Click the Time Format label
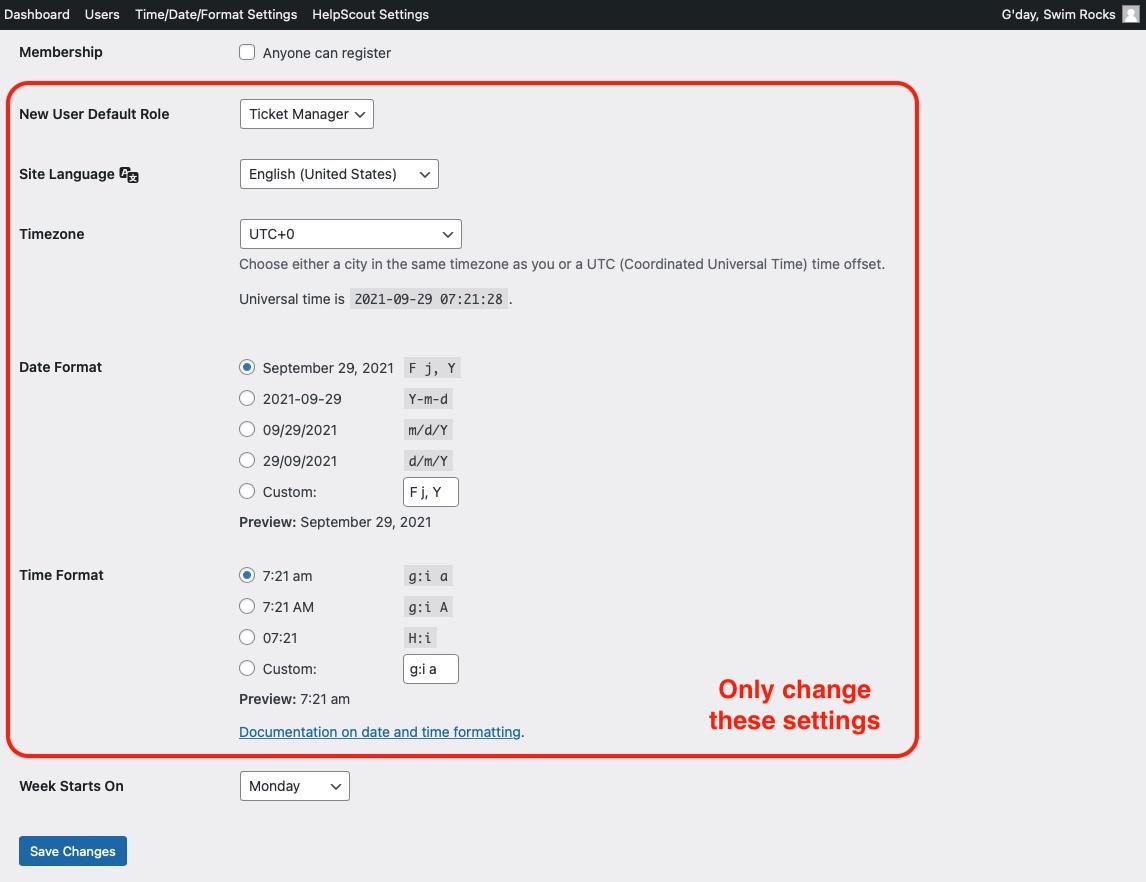The width and height of the screenshot is (1146, 882). (x=61, y=575)
